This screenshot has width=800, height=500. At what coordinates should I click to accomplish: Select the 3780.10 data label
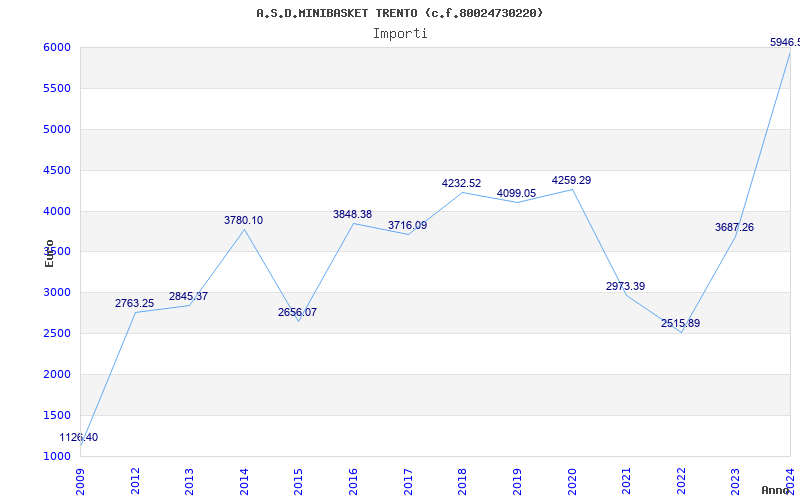tap(243, 220)
